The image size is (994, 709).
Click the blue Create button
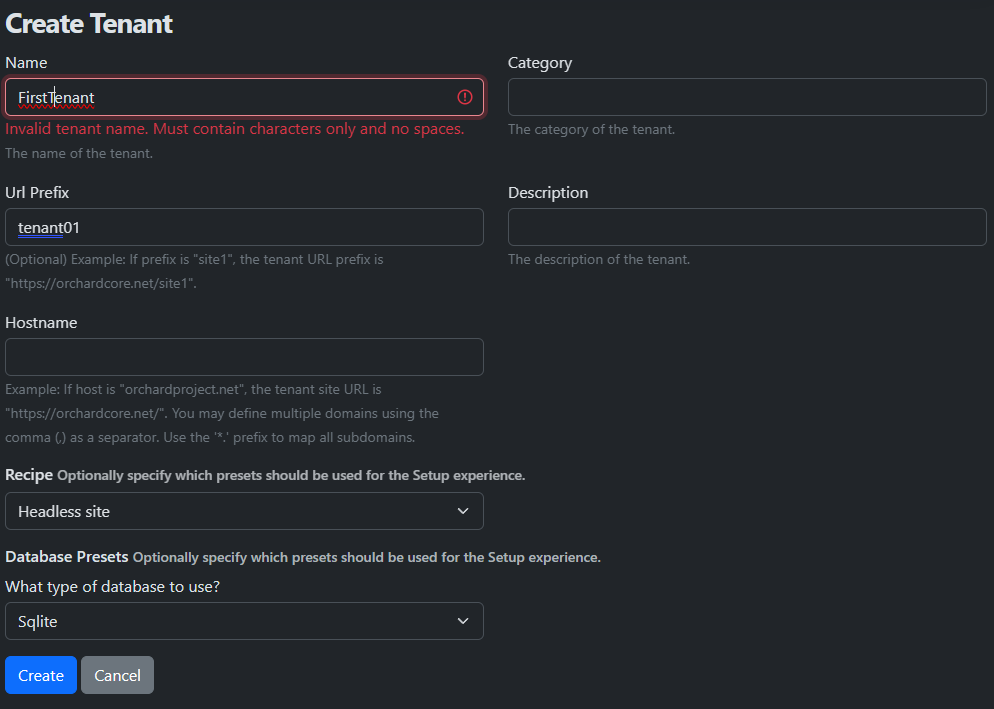coord(41,675)
